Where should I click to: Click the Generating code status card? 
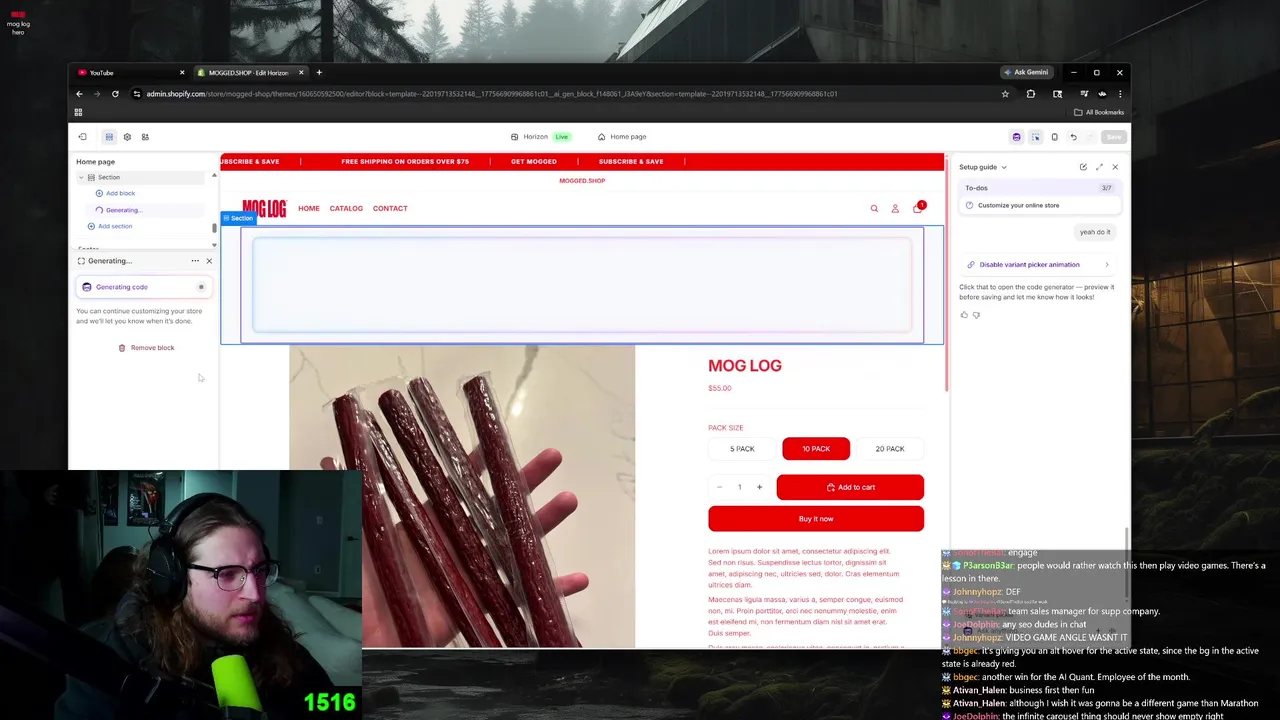[143, 287]
